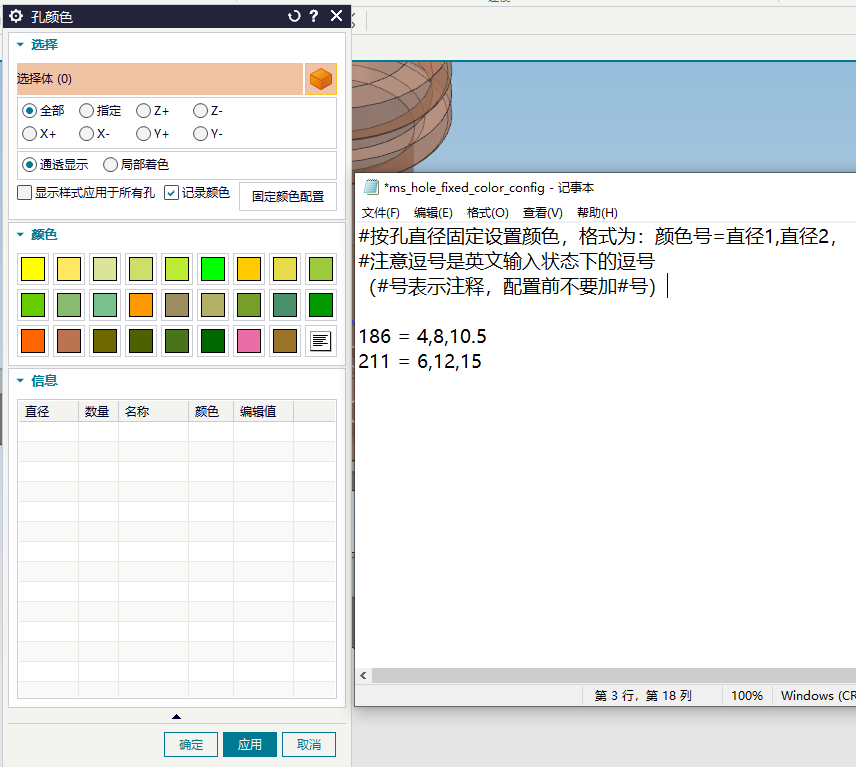This screenshot has width=856, height=767.
Task: Choose the X- direction radio button
Action: (86, 134)
